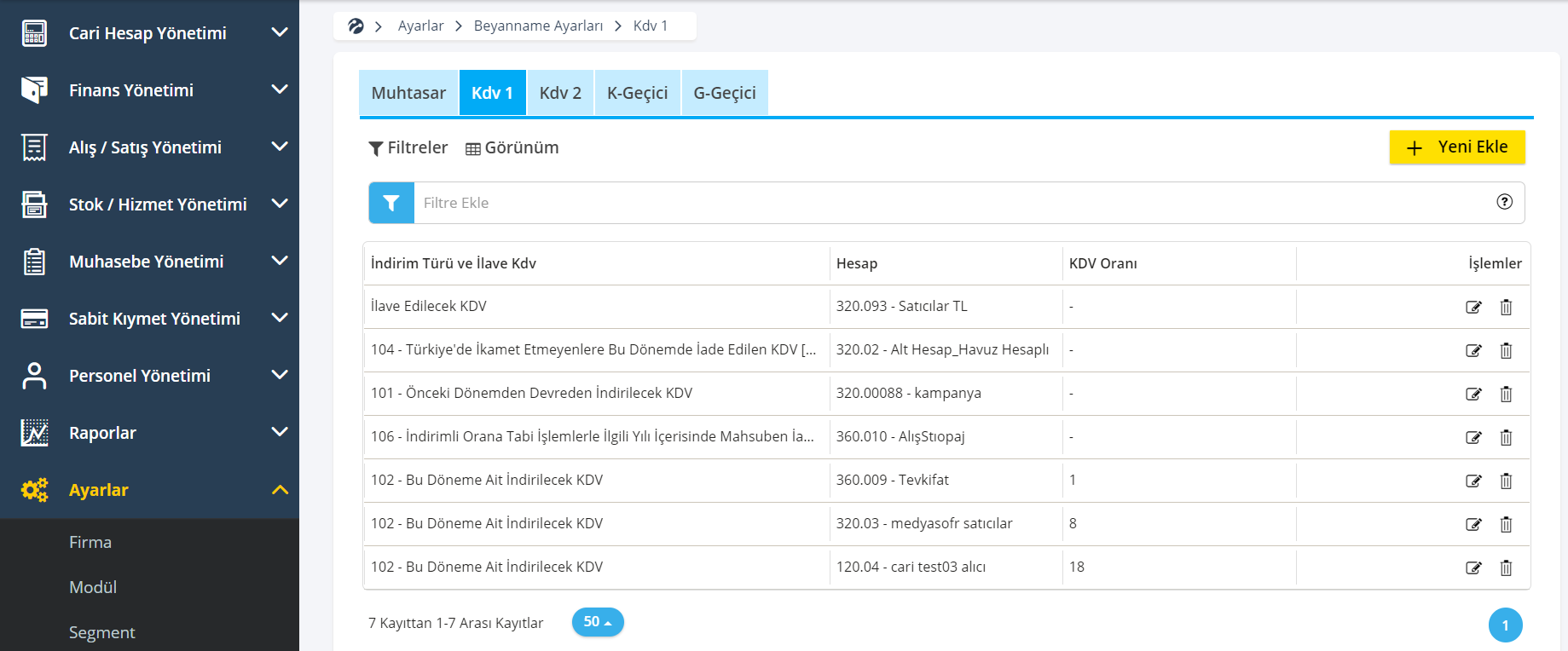
Task: Go to page 1 in pagination
Action: click(1505, 625)
